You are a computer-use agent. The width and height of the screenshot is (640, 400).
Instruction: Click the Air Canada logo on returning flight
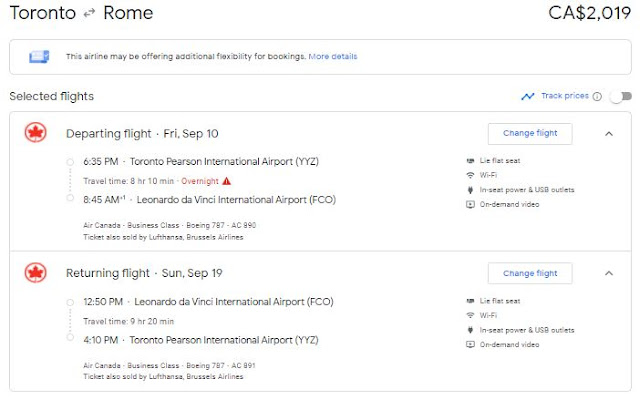[x=36, y=273]
